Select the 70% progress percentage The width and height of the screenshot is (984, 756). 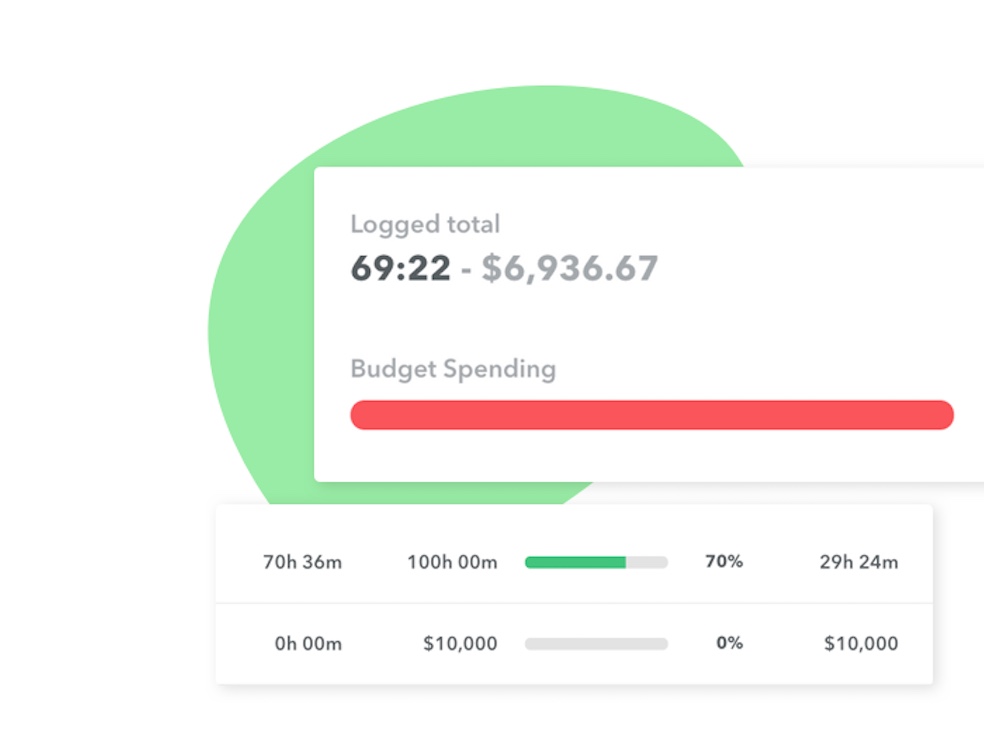tap(724, 562)
